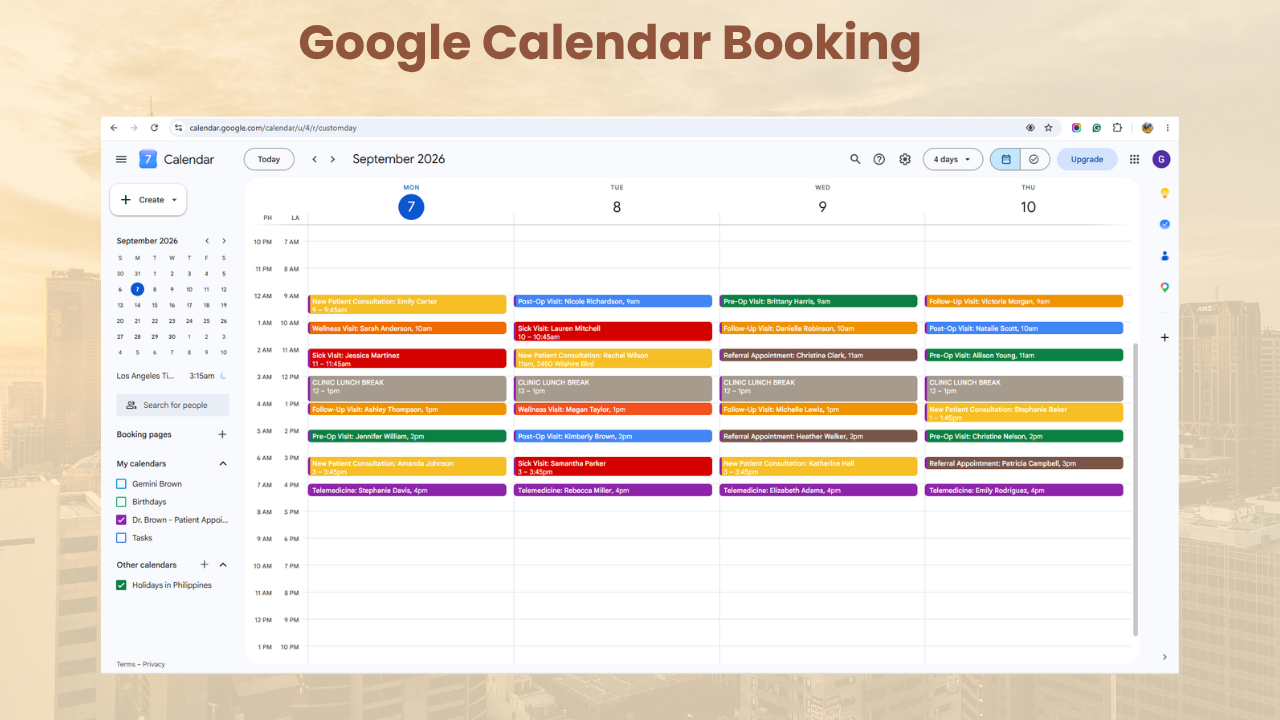Reload the page in the browser
1280x720 pixels.
(x=154, y=128)
